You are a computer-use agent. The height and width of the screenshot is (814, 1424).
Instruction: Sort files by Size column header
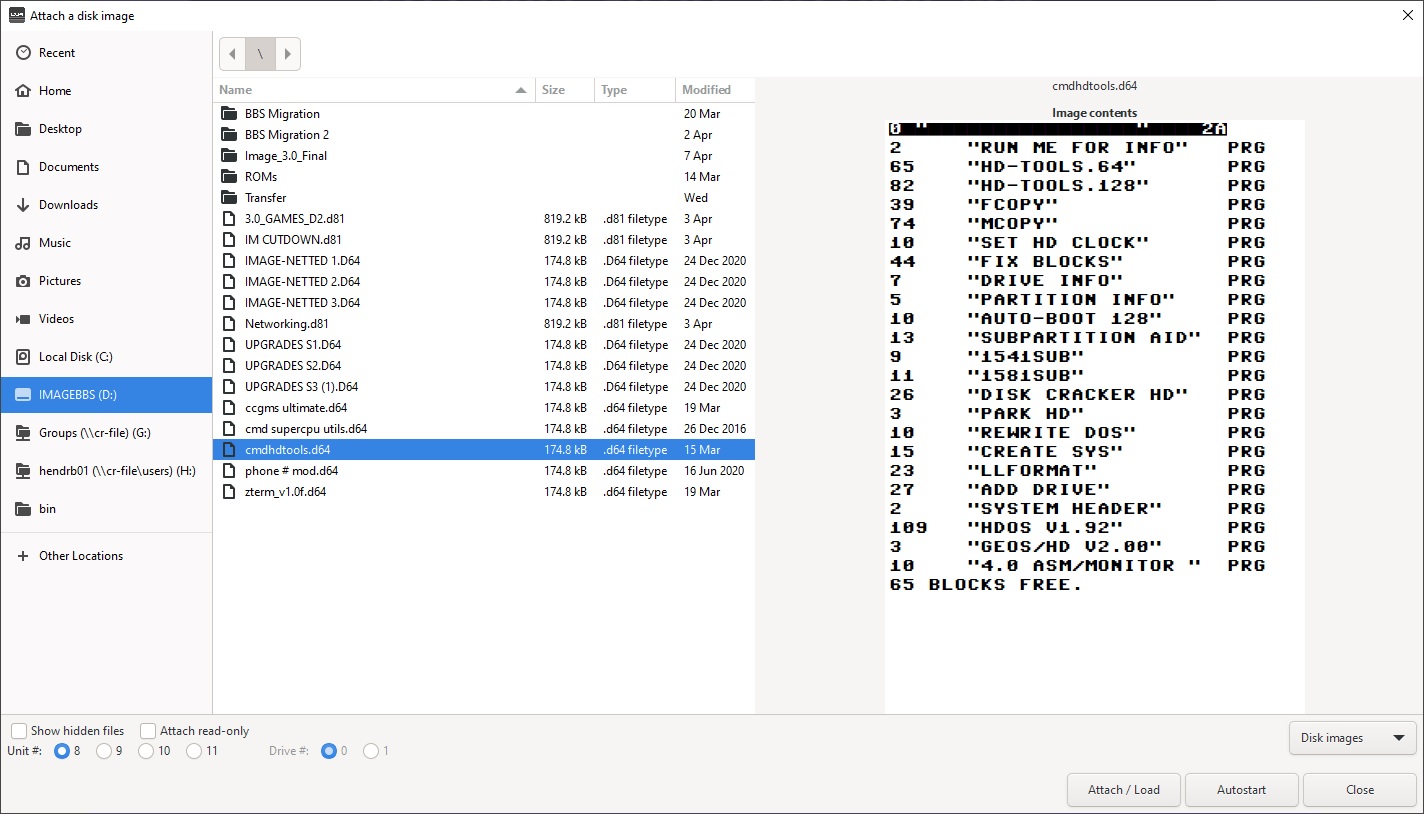565,90
